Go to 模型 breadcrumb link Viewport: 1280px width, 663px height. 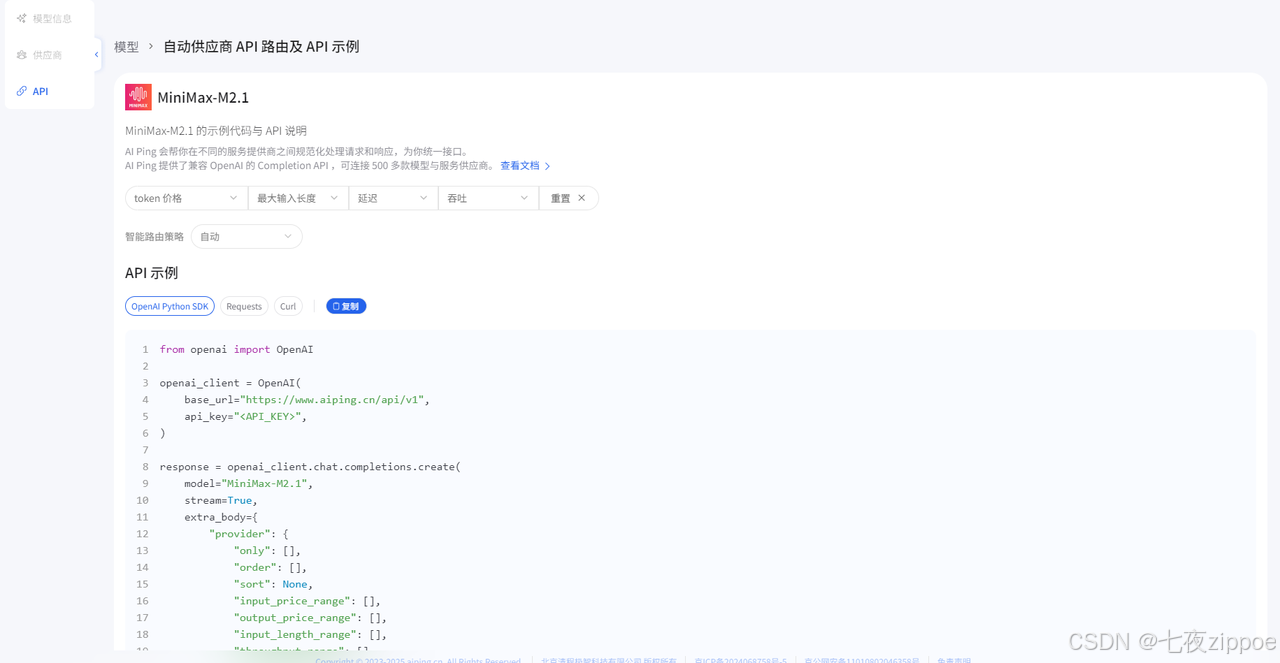pos(127,47)
